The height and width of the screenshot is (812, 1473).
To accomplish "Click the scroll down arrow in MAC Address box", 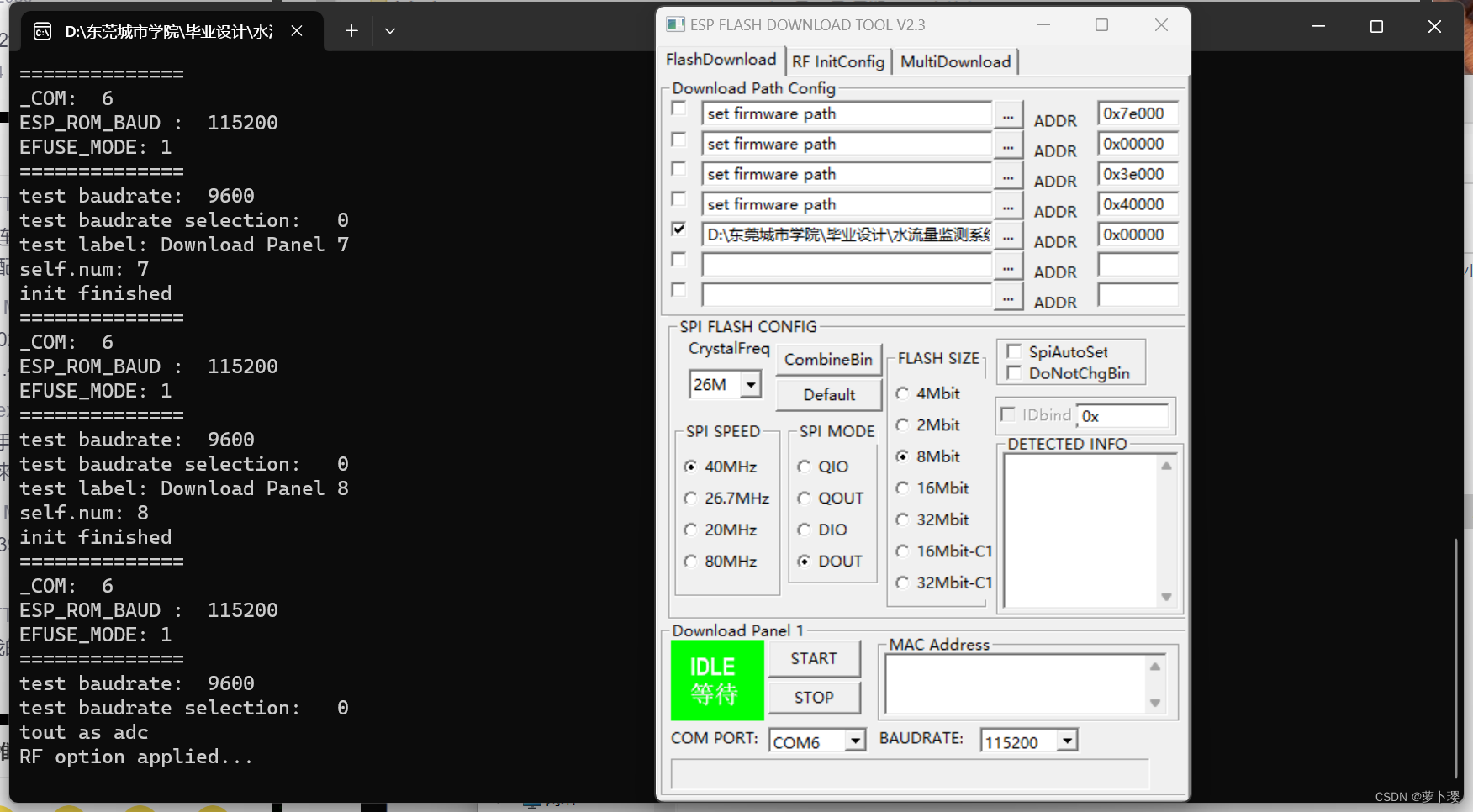I will [1154, 701].
